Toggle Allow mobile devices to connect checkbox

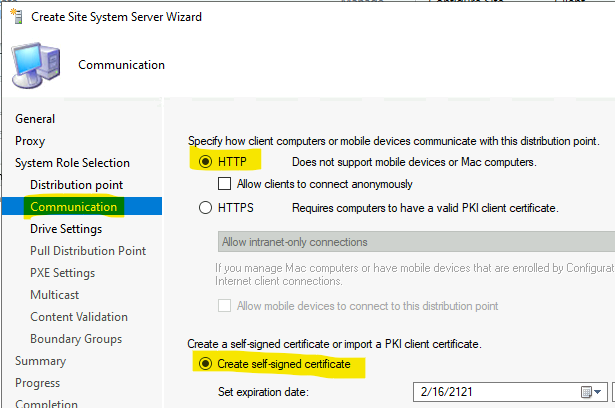[x=224, y=306]
